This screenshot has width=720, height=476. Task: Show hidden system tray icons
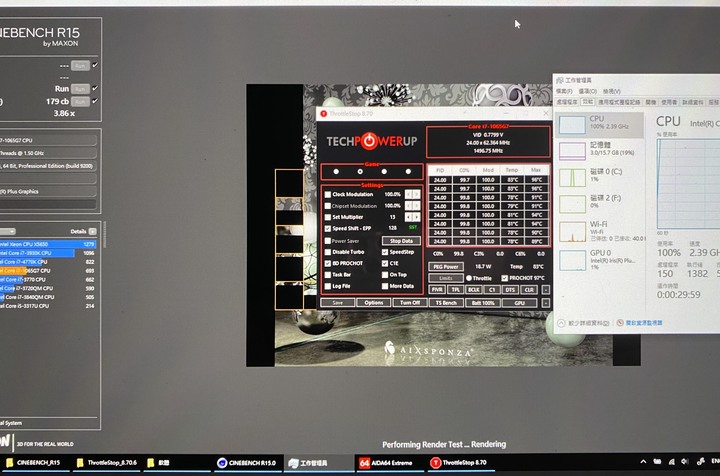643,462
